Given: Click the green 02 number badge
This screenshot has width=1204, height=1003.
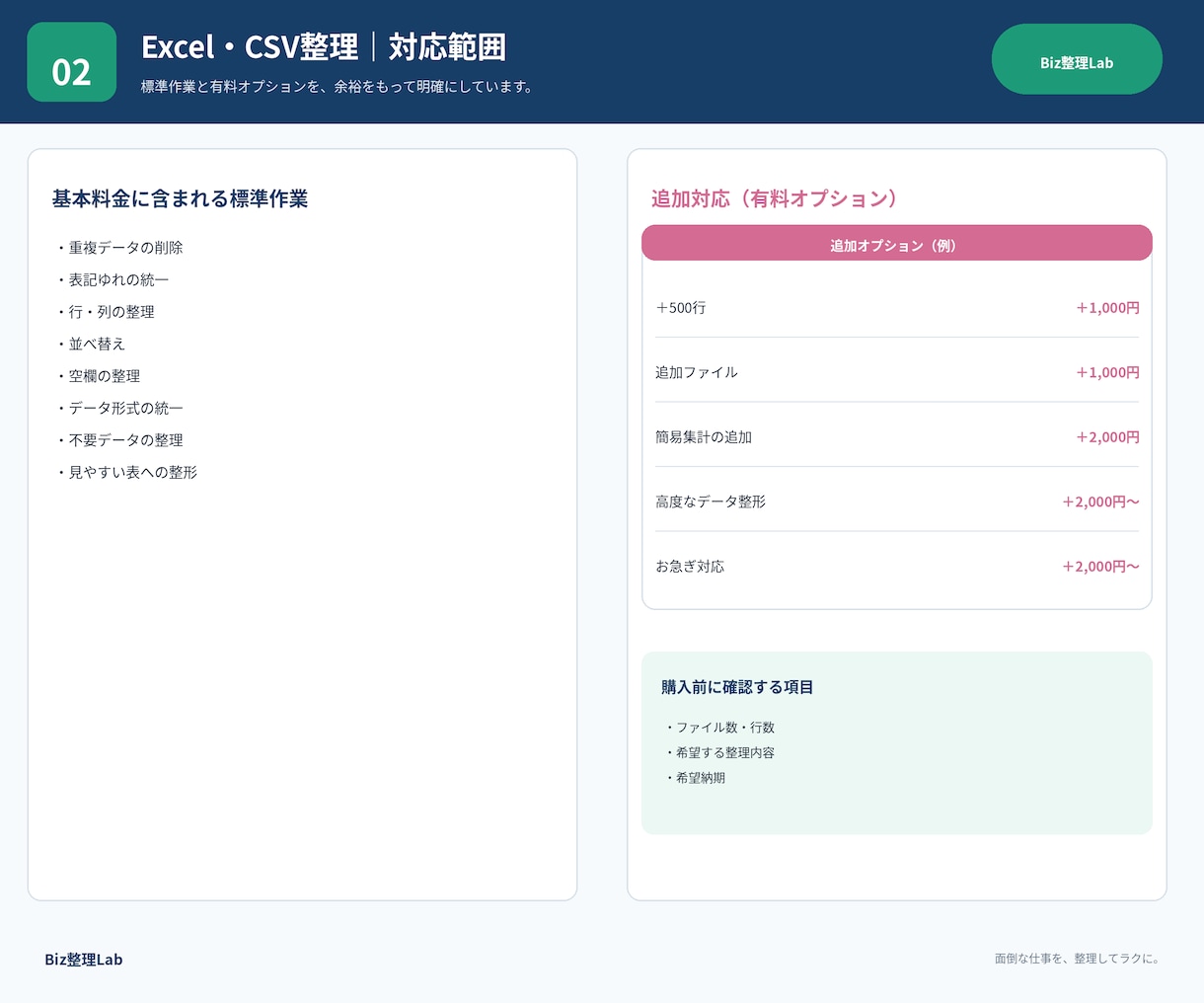Looking at the screenshot, I should click(x=72, y=62).
